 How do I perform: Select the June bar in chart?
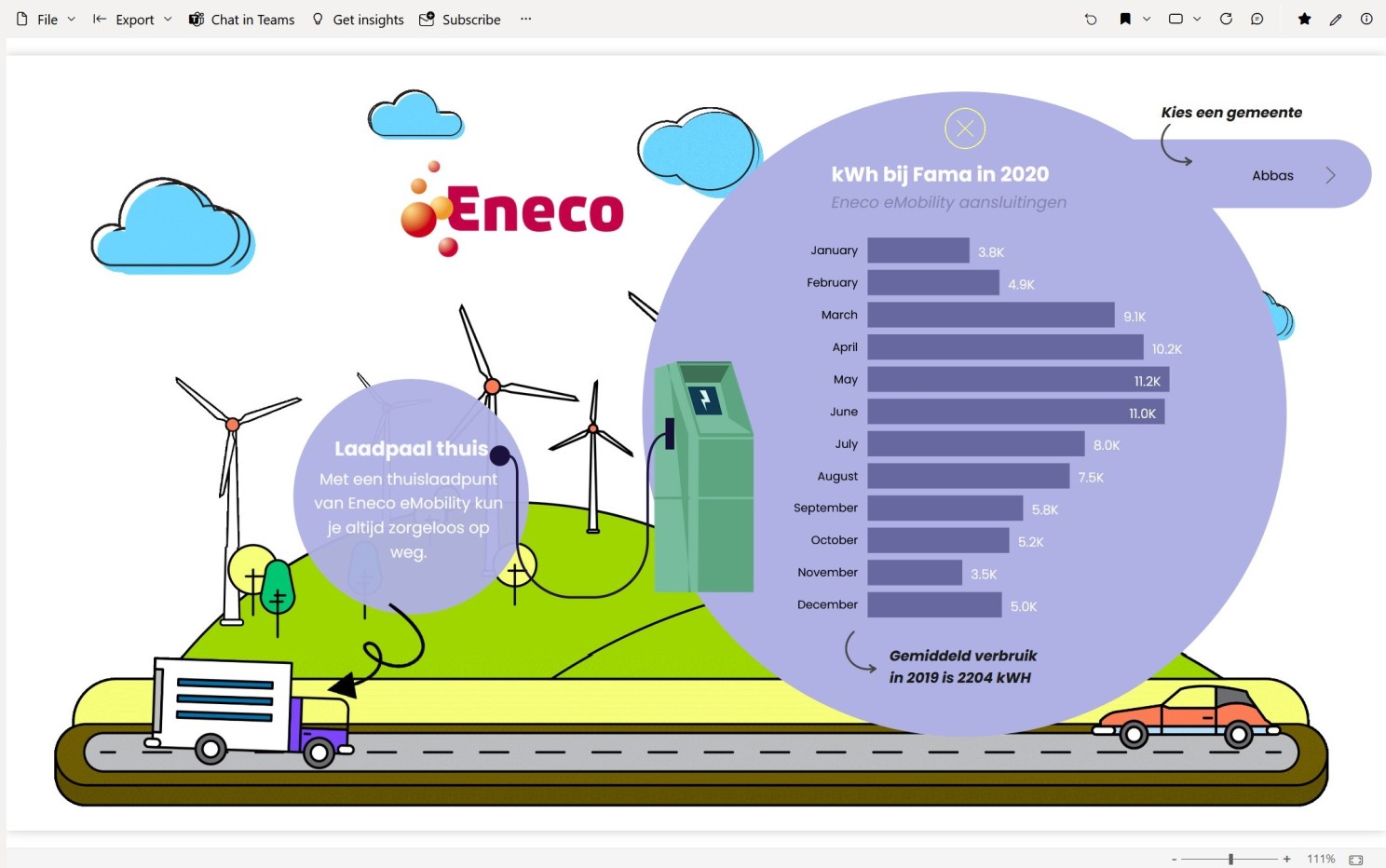click(x=1016, y=412)
